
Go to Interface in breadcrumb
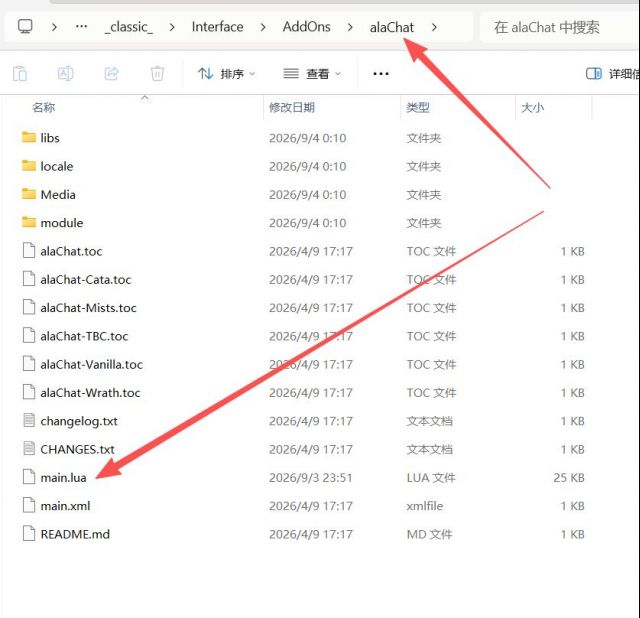click(218, 27)
